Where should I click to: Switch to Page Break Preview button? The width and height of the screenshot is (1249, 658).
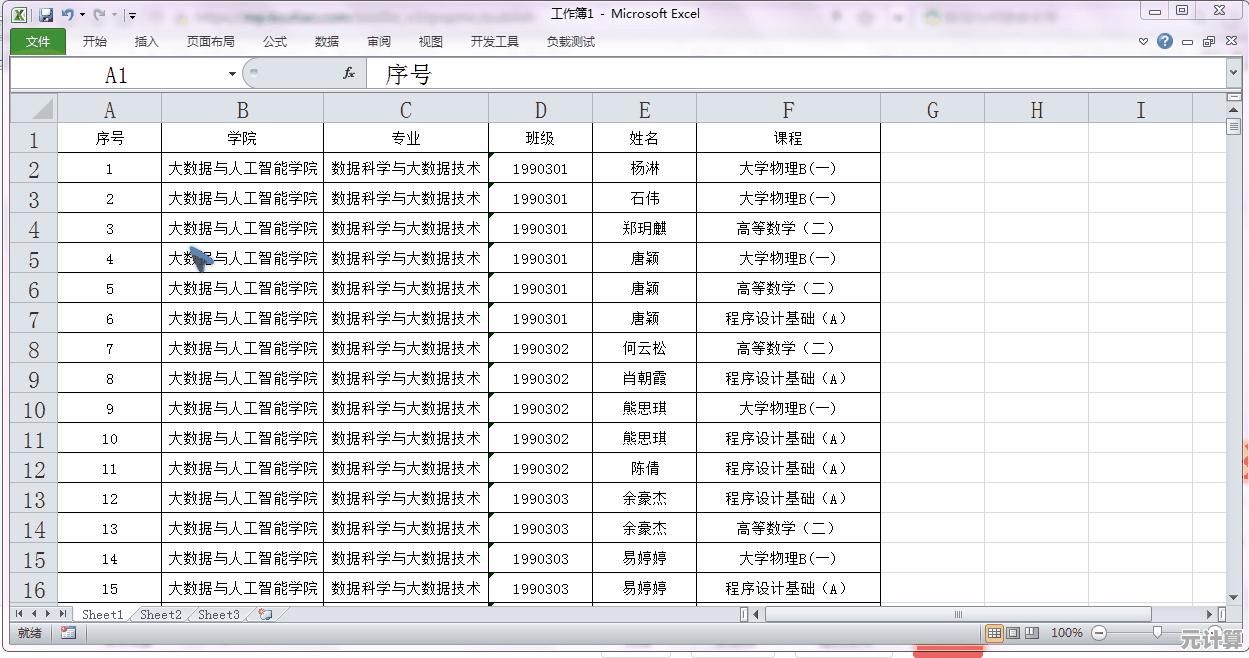click(1032, 633)
